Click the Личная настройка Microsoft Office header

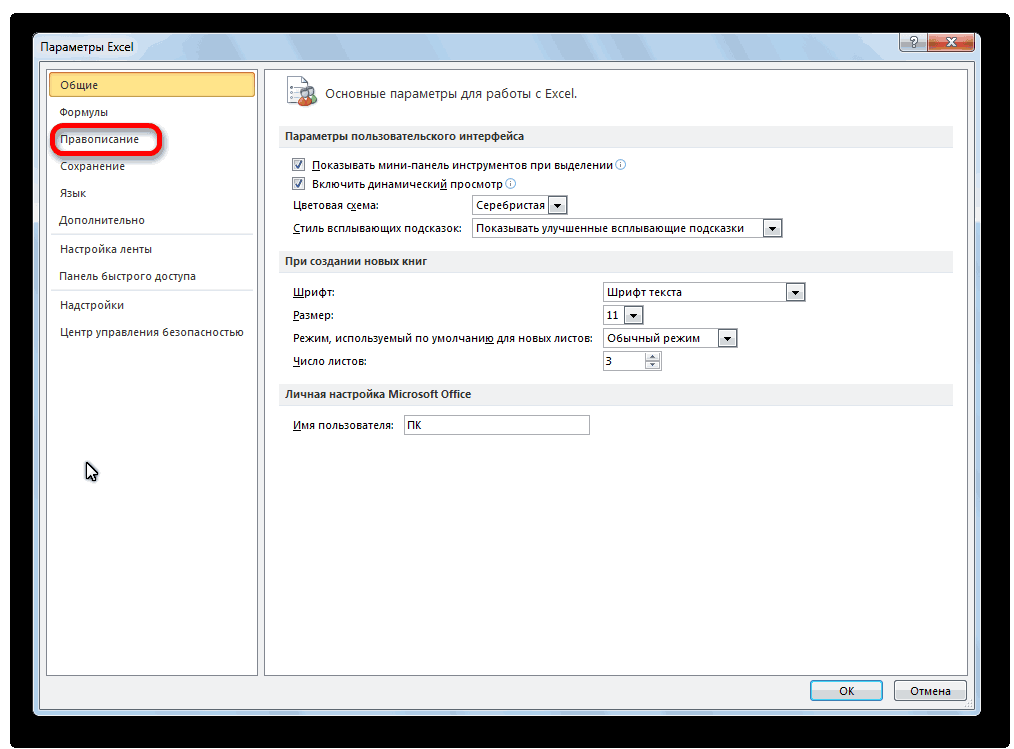(378, 395)
